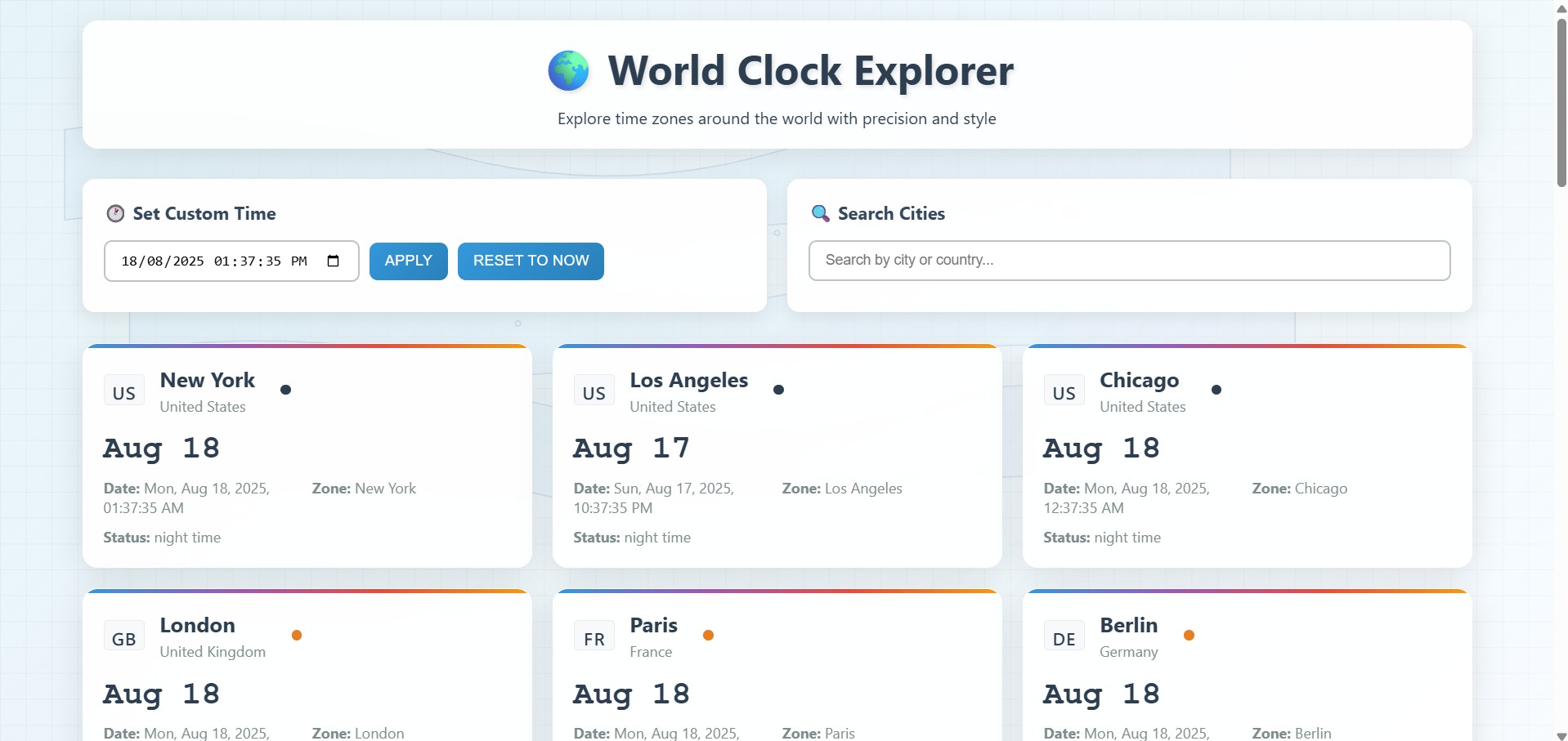The image size is (1568, 741).
Task: Select the Berlin city name
Action: pyautogui.click(x=1128, y=625)
